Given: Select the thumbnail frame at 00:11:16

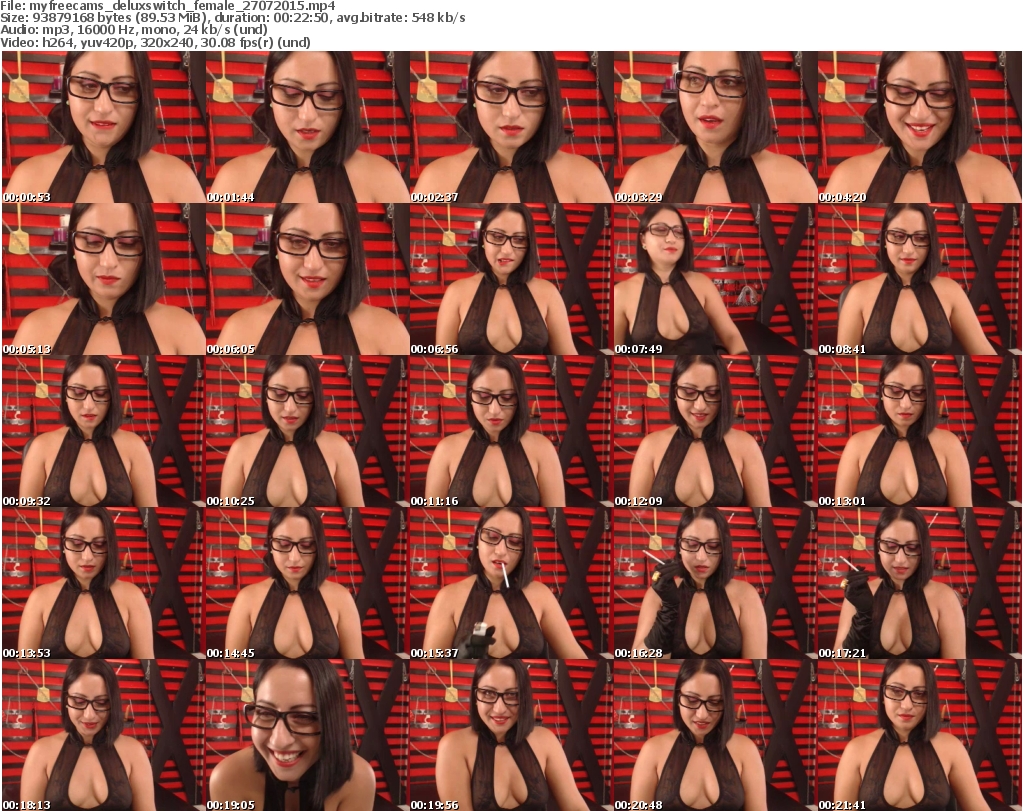Looking at the screenshot, I should 511,432.
